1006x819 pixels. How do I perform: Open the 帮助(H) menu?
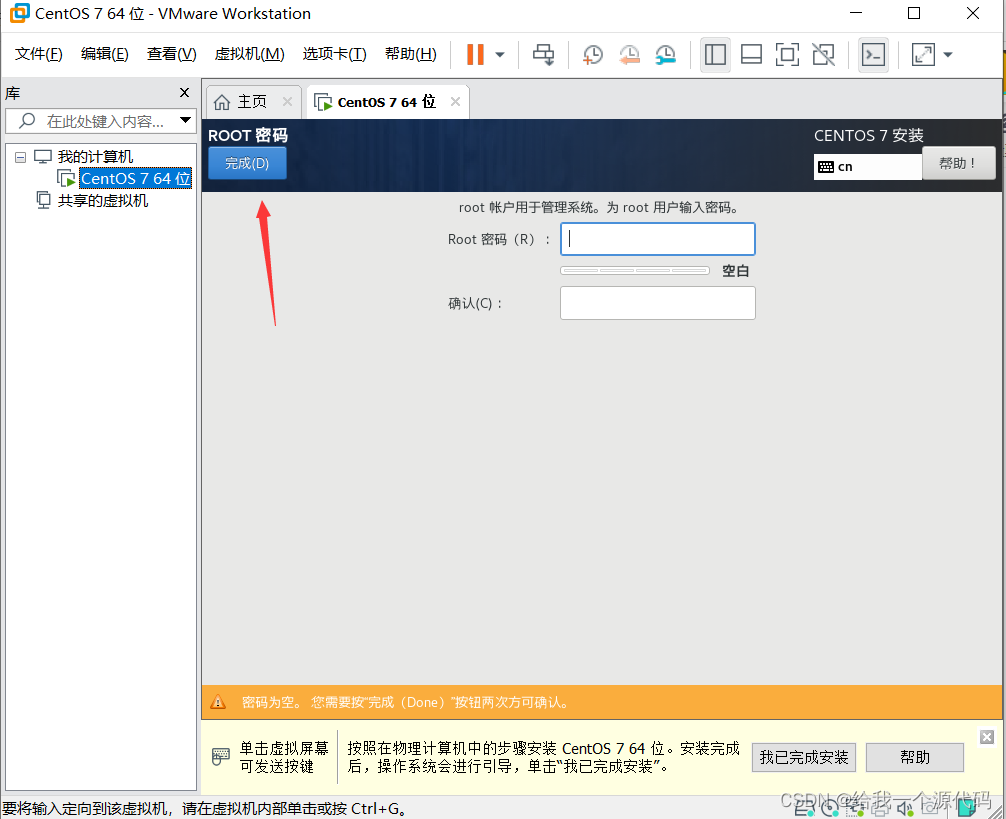tap(411, 54)
